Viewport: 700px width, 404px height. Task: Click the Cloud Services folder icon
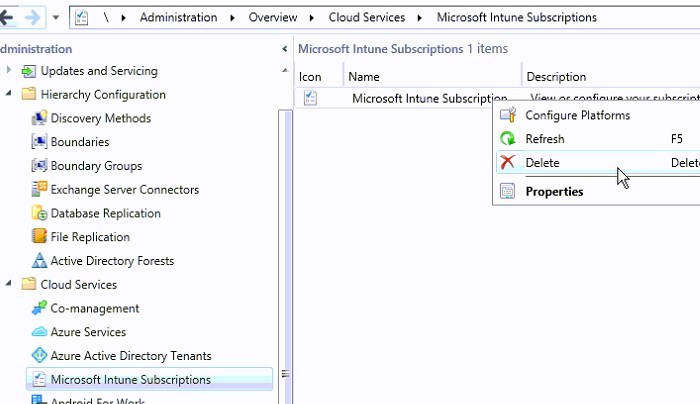coord(29,284)
